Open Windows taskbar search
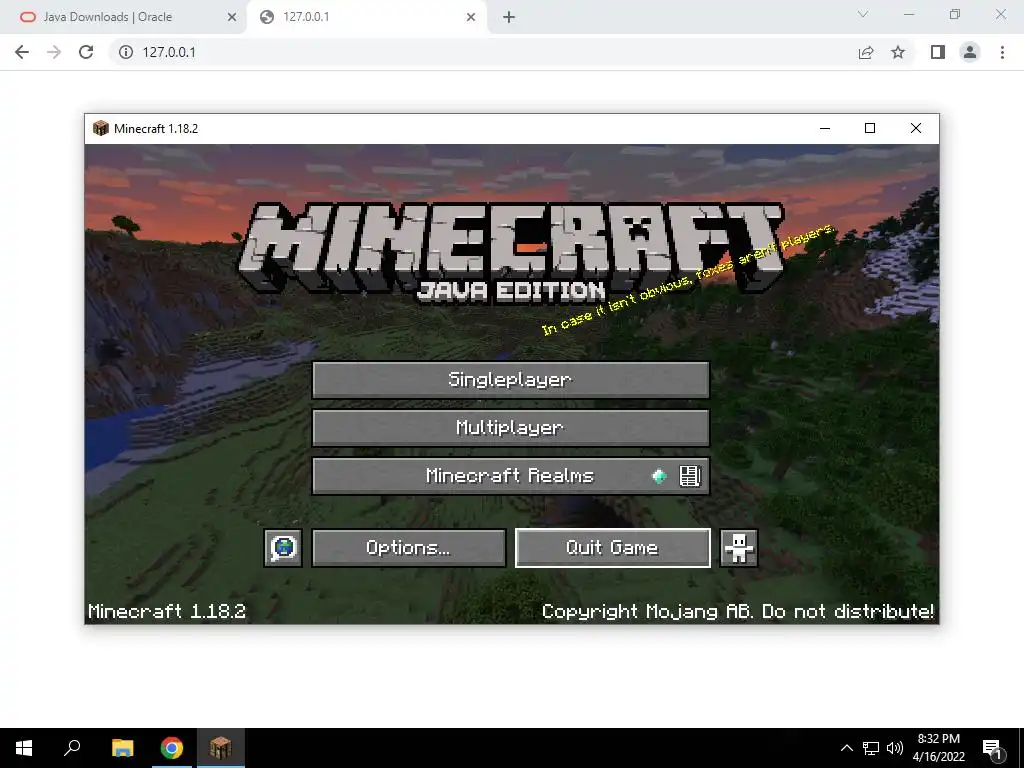Viewport: 1024px width, 768px height. 72,748
